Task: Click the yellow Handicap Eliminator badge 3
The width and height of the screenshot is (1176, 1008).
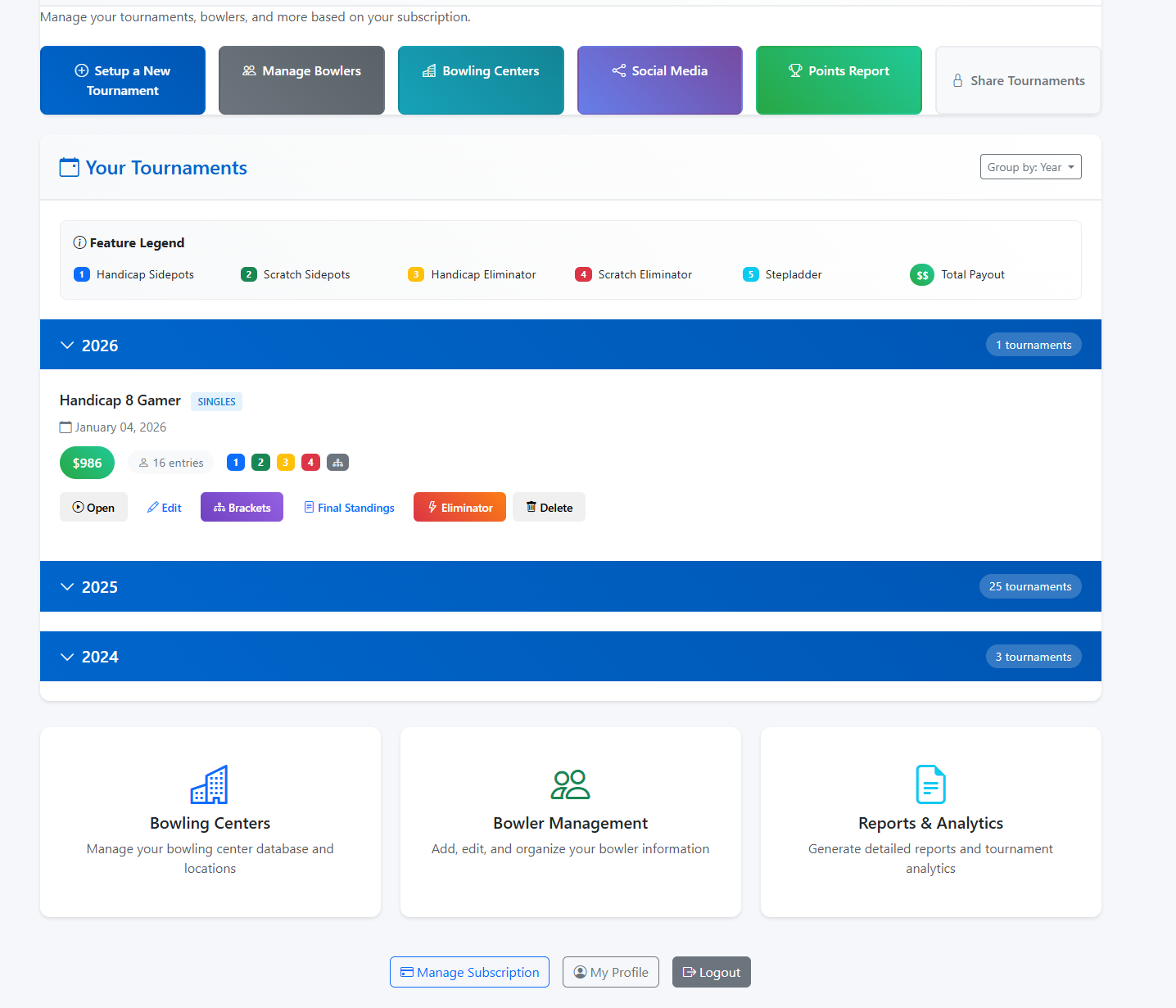Action: 286,463
